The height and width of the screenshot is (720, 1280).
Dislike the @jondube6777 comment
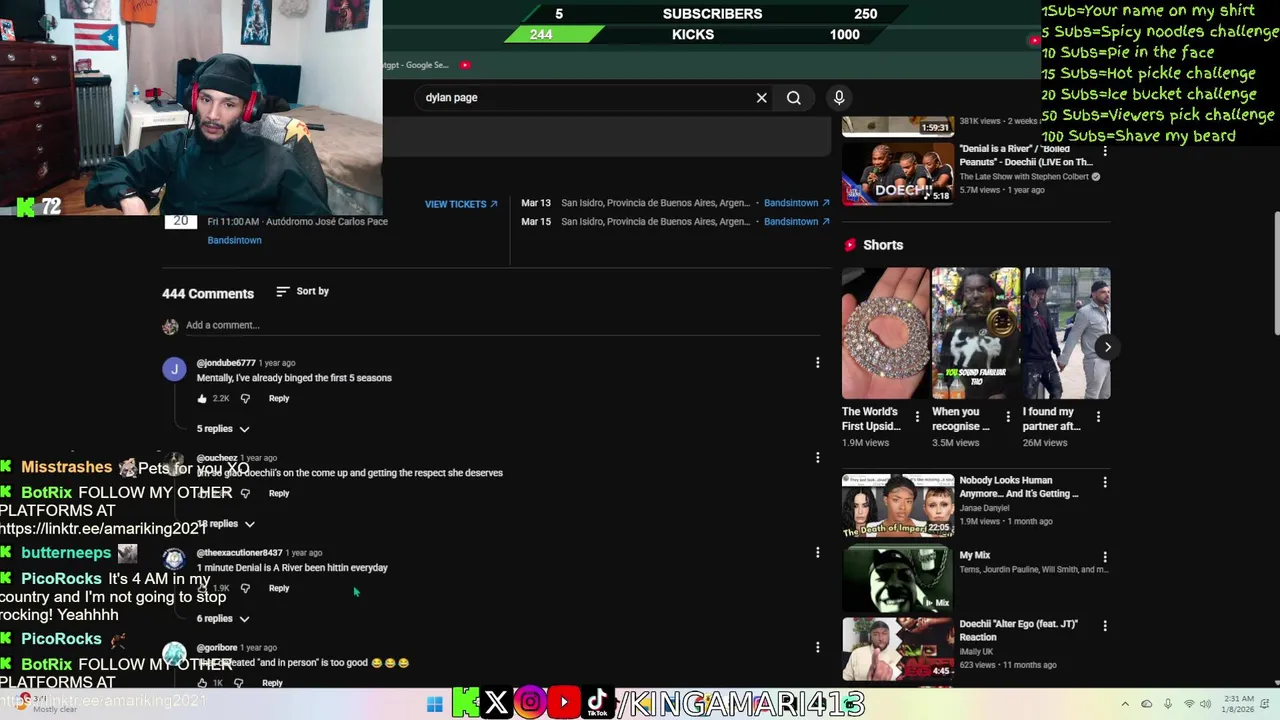(245, 398)
